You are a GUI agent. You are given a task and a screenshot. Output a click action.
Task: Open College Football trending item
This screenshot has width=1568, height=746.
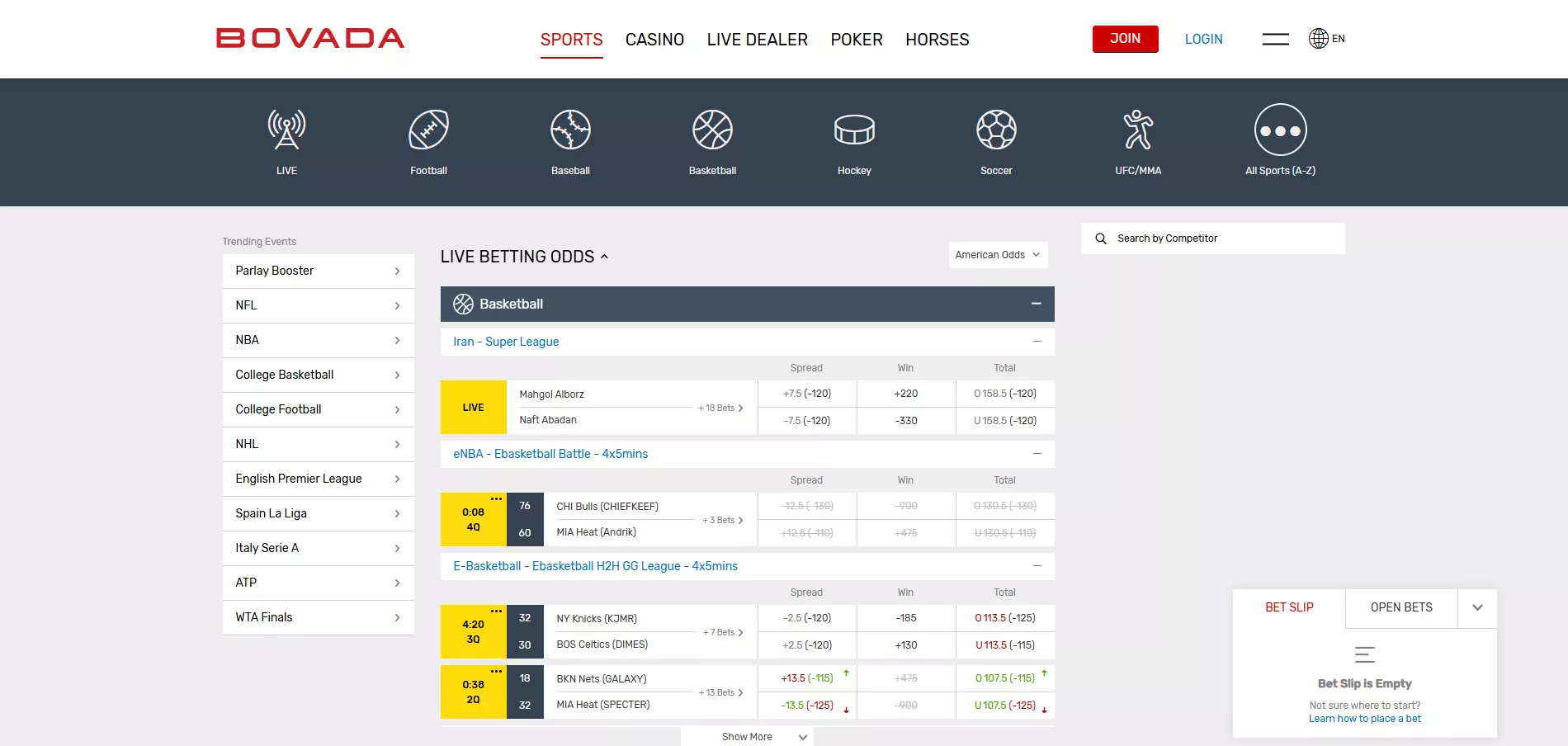(x=318, y=409)
